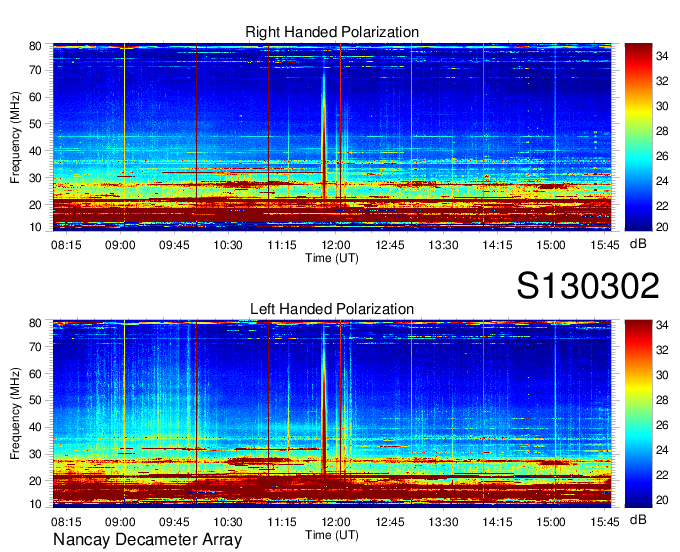Click the '80' frequency tick of right-handed panel

35,46
